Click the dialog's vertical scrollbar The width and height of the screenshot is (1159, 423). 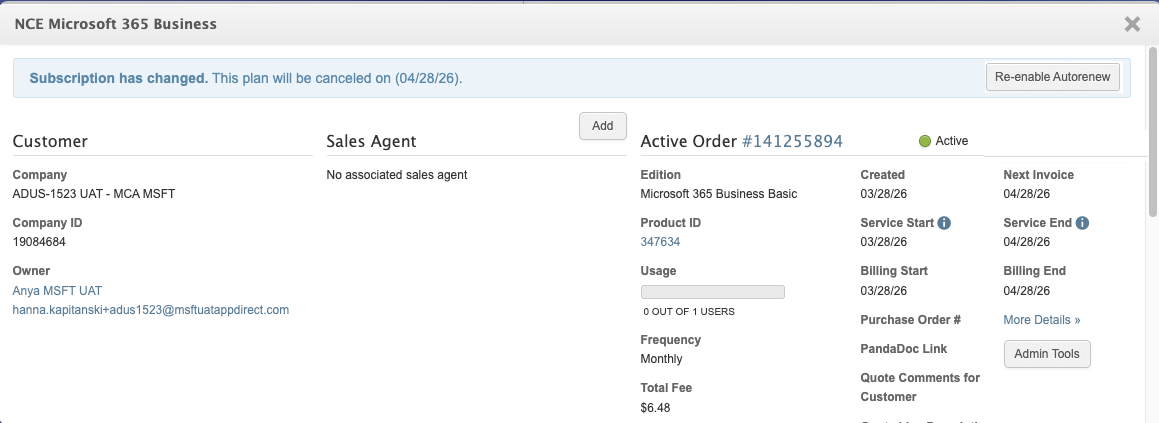[1152, 132]
